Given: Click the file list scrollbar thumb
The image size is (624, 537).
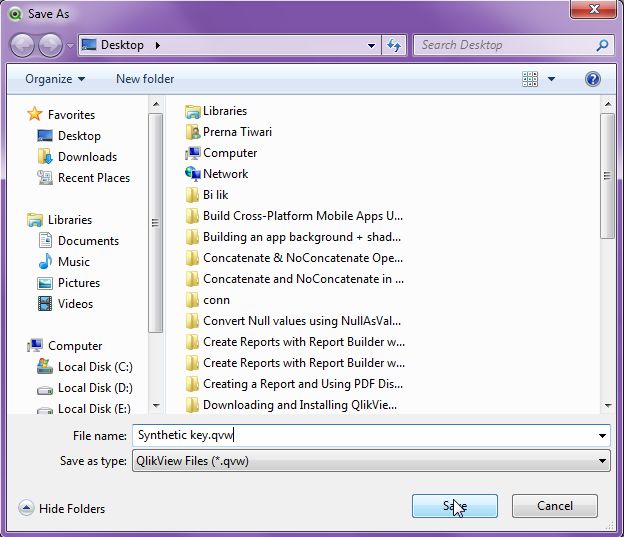Looking at the screenshot, I should pyautogui.click(x=607, y=176).
